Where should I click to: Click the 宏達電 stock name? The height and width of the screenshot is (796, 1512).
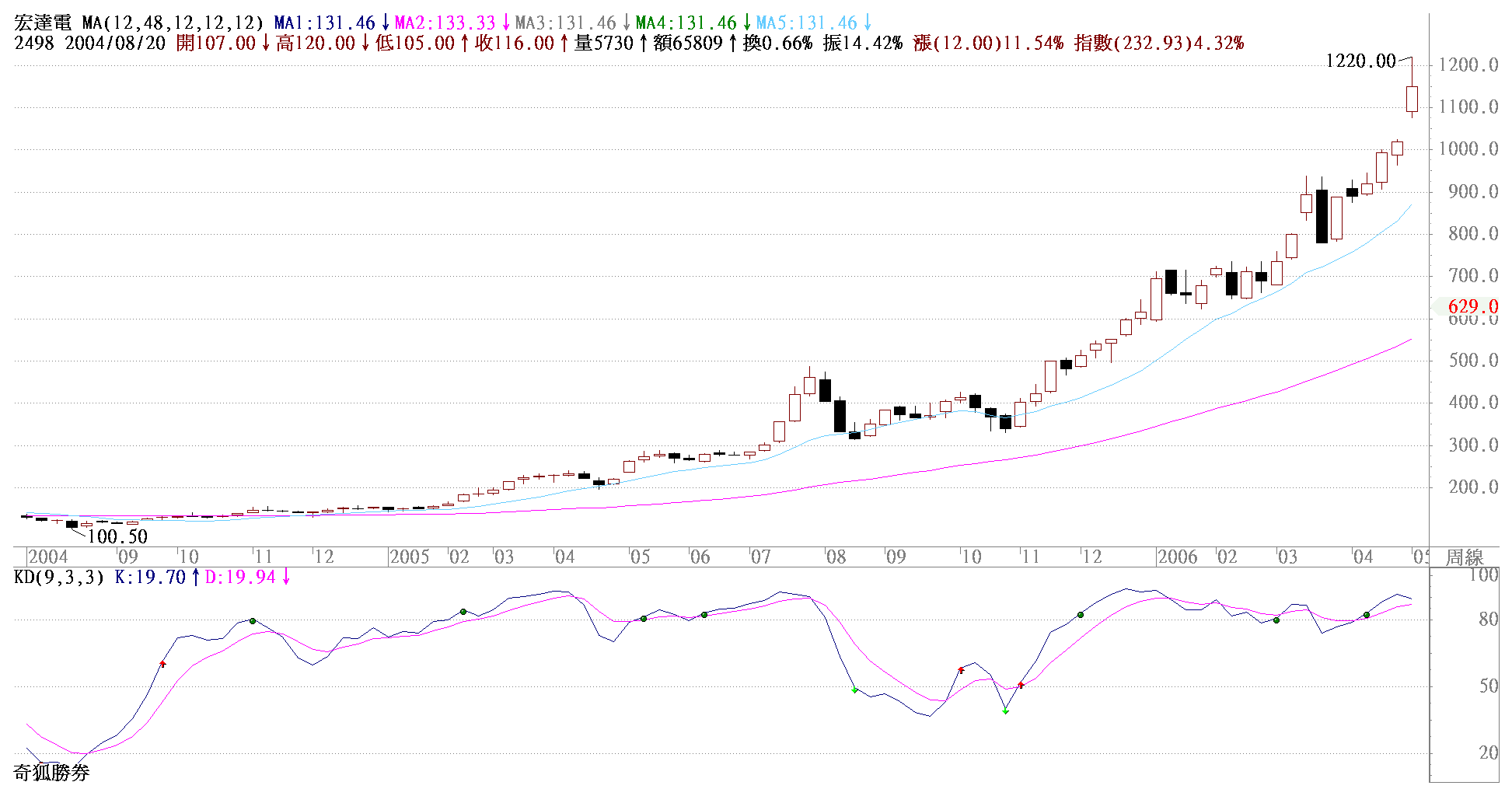(43, 23)
